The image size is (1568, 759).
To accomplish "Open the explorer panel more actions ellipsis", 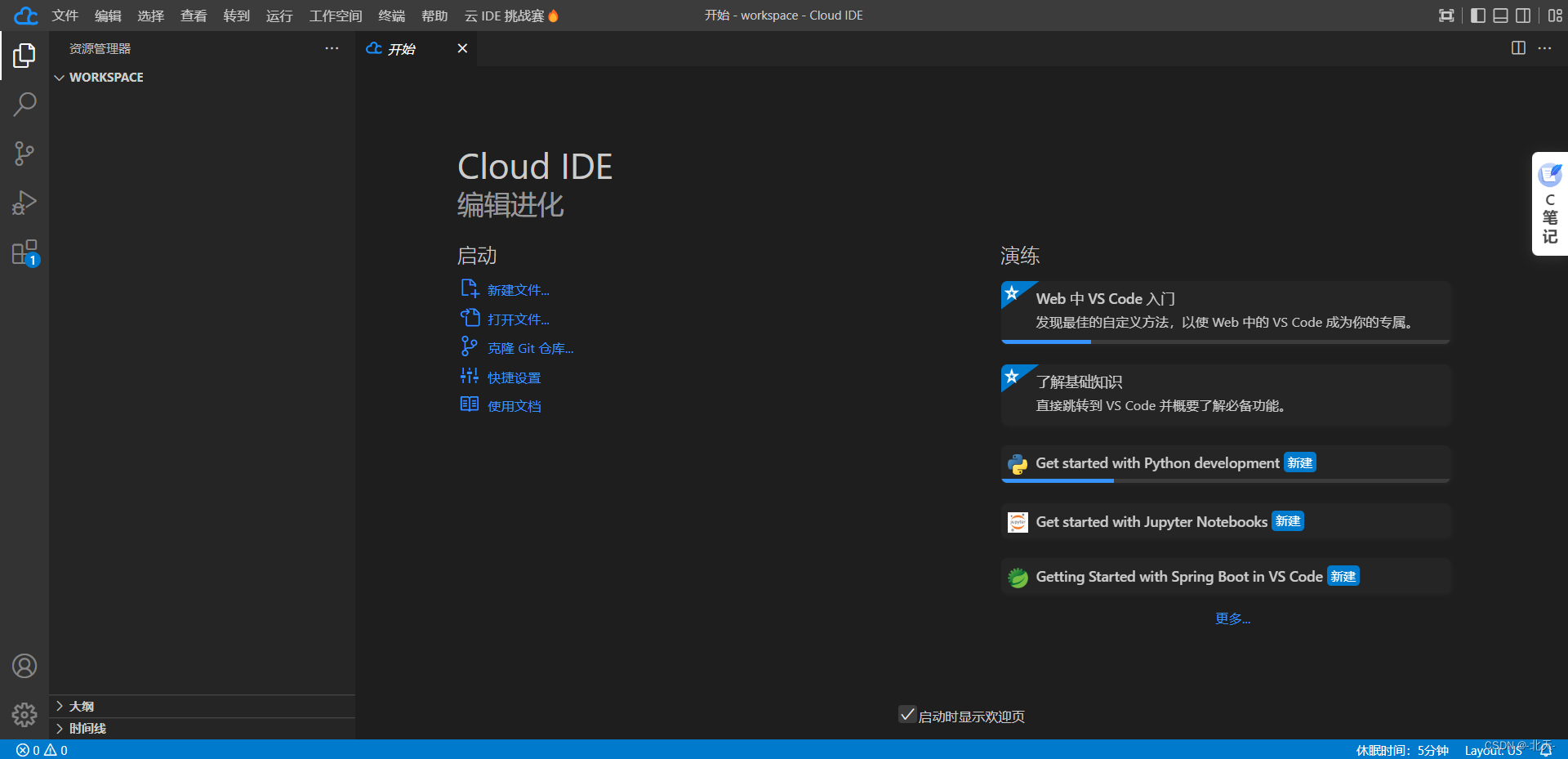I will (x=332, y=48).
